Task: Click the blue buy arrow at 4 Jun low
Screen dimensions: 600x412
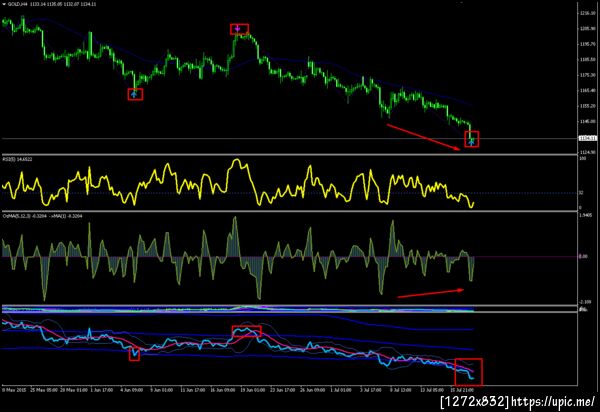Action: coord(134,93)
